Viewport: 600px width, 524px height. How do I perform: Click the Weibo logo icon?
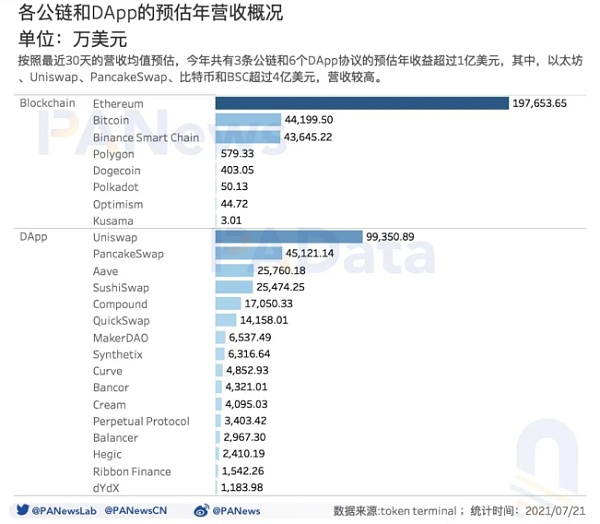[x=202, y=510]
